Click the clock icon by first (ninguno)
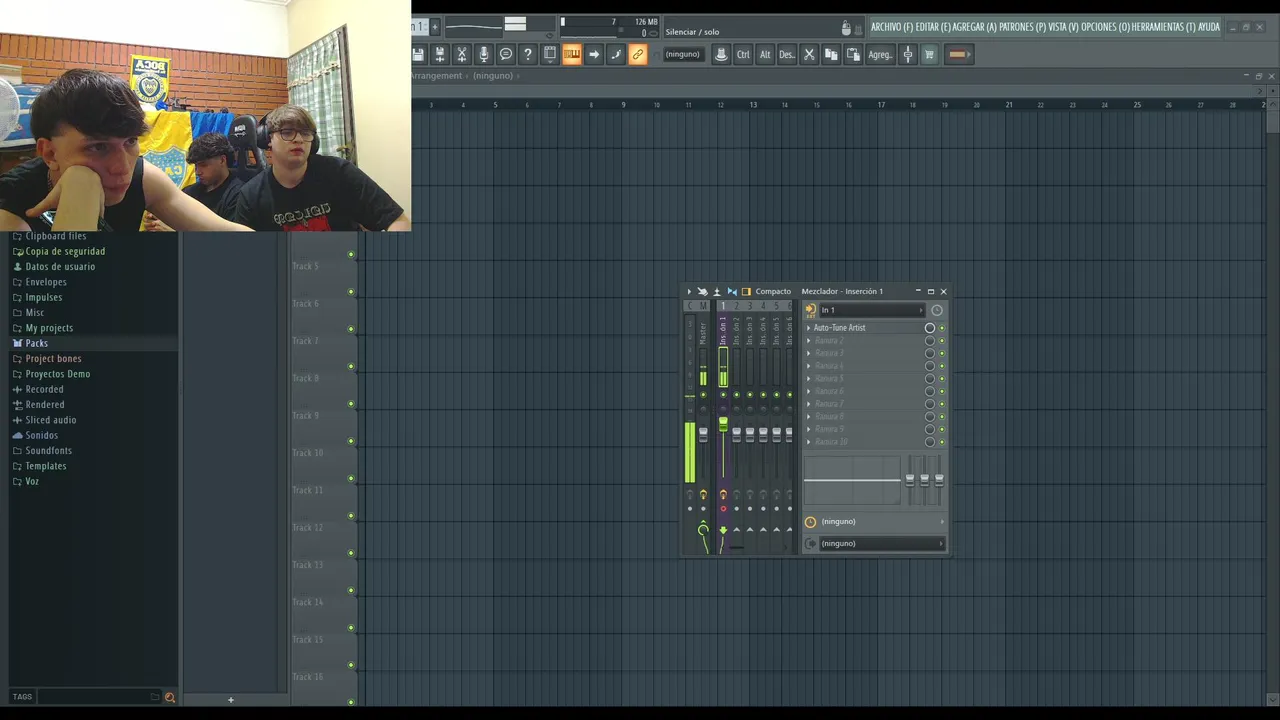The image size is (1280, 720). (811, 522)
